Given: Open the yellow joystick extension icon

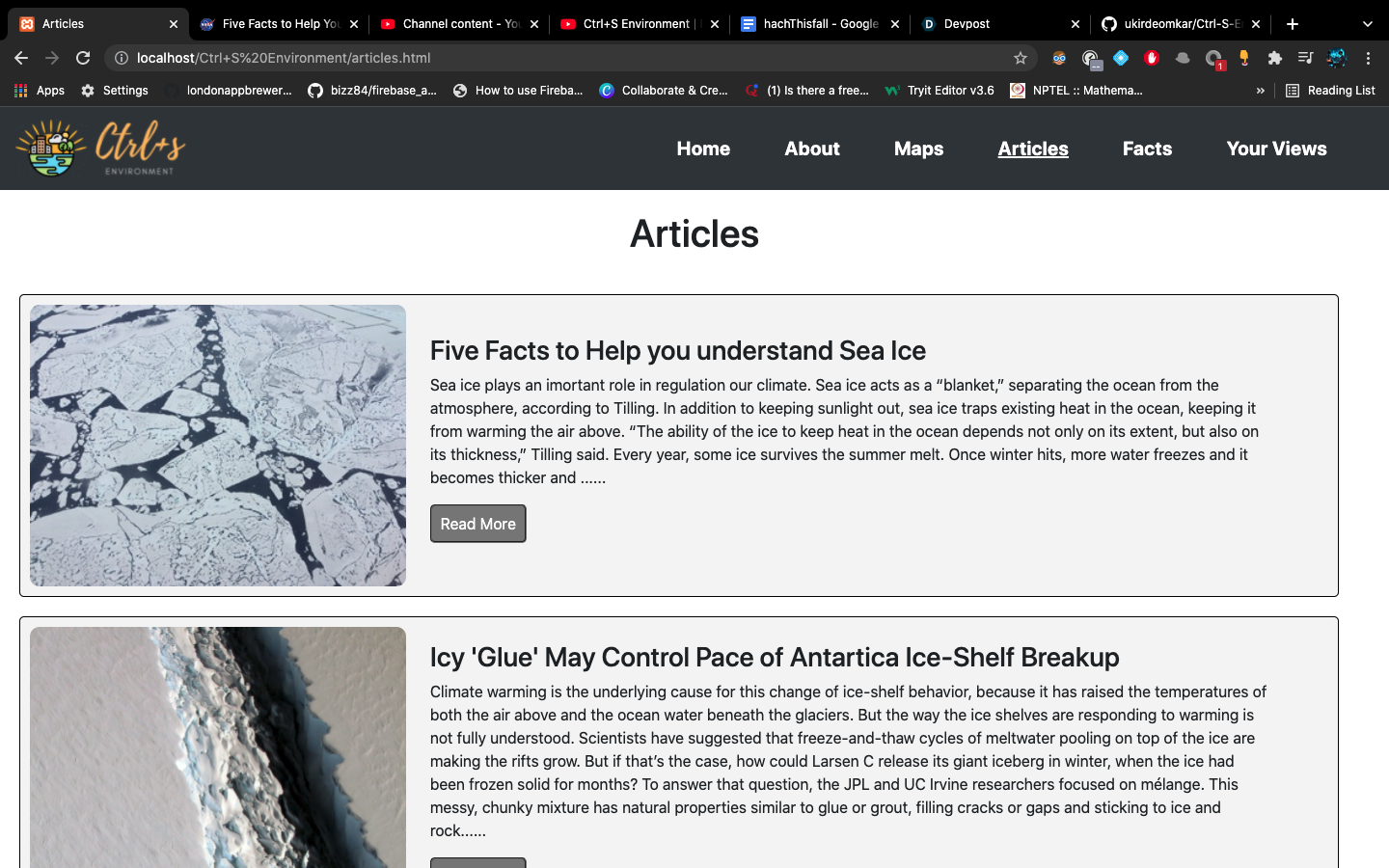Looking at the screenshot, I should 1244,58.
